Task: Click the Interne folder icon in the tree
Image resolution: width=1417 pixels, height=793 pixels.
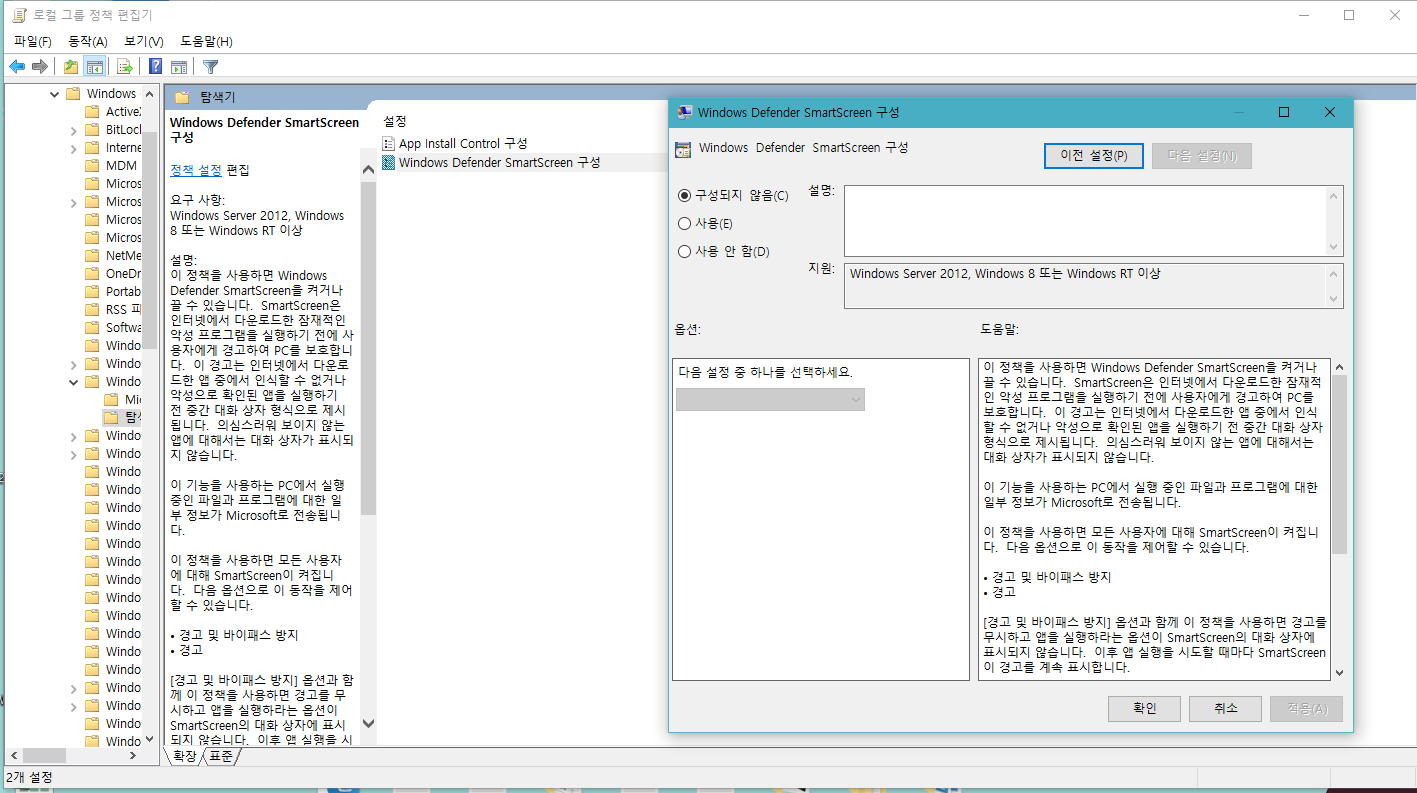Action: (93, 148)
